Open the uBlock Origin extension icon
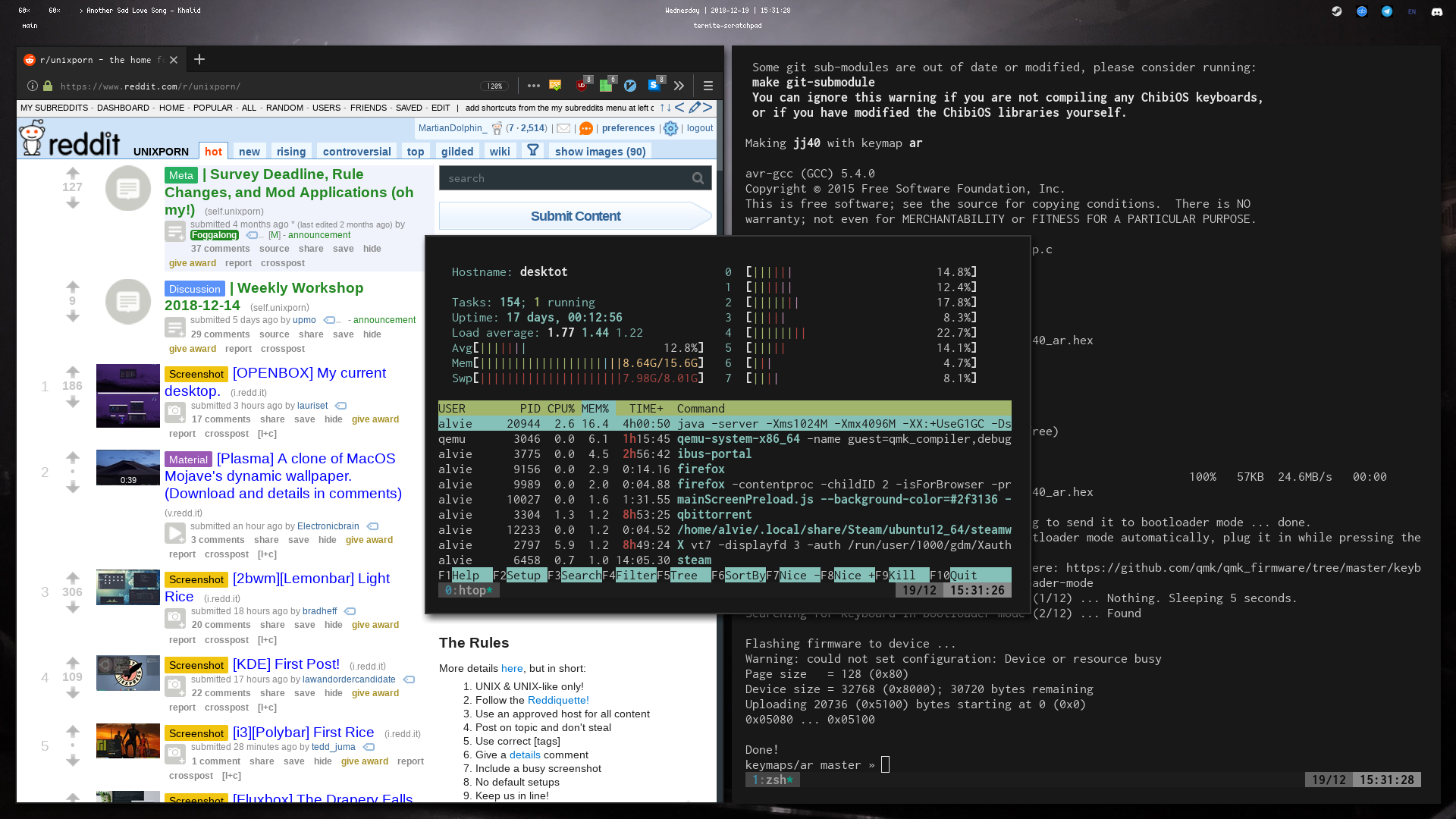Screen dimensions: 1456x819 (x=582, y=86)
